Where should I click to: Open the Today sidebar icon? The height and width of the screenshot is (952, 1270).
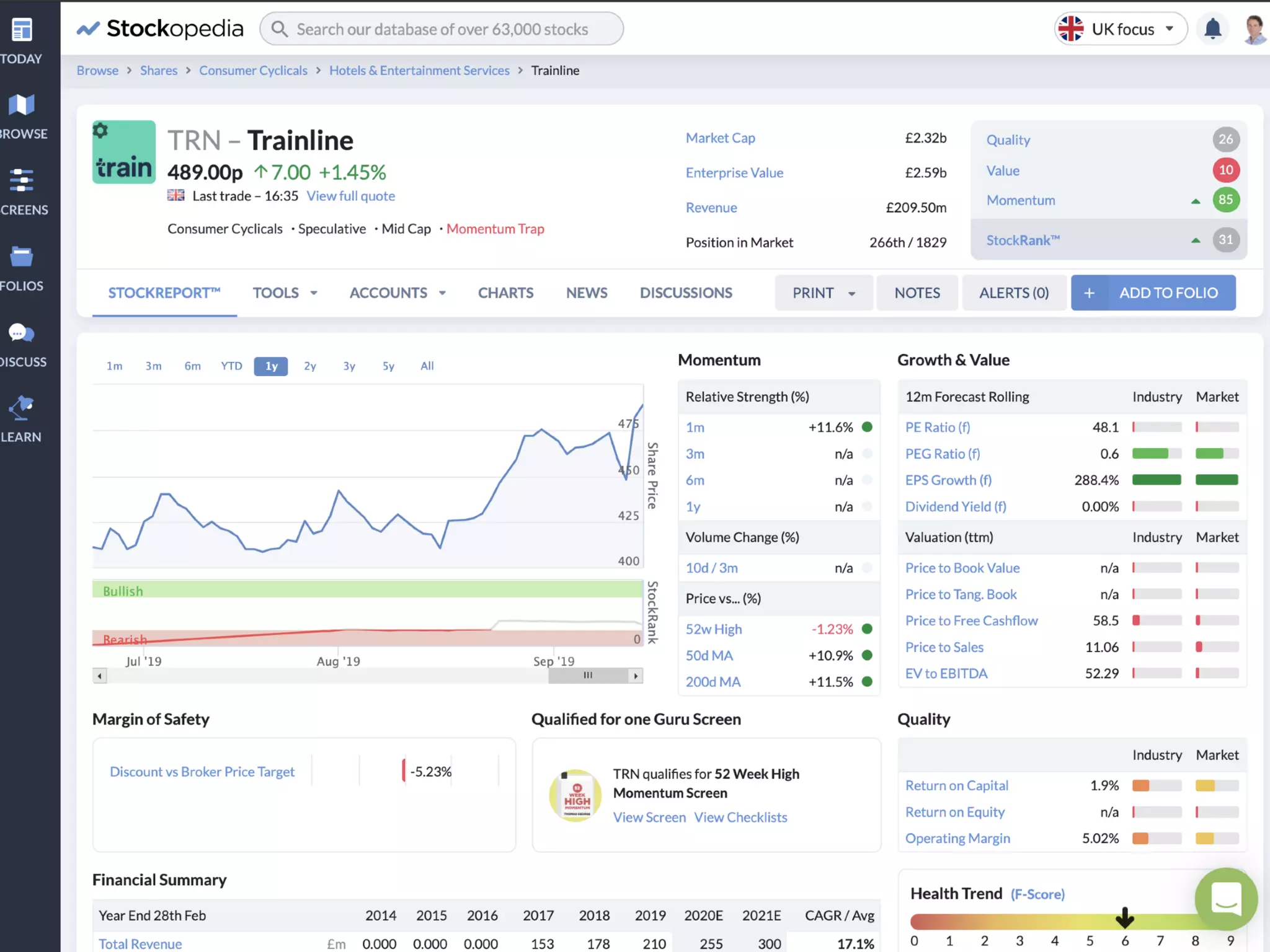coord(22,30)
